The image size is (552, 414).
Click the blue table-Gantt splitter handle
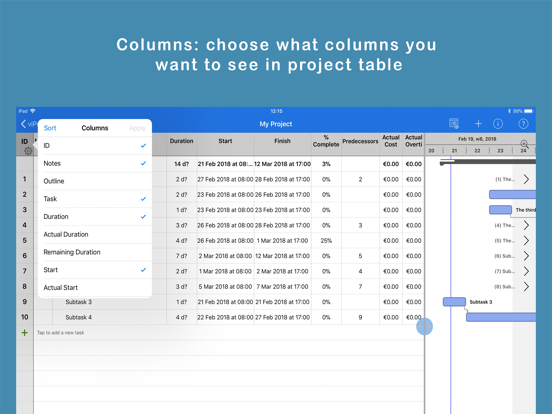point(424,326)
